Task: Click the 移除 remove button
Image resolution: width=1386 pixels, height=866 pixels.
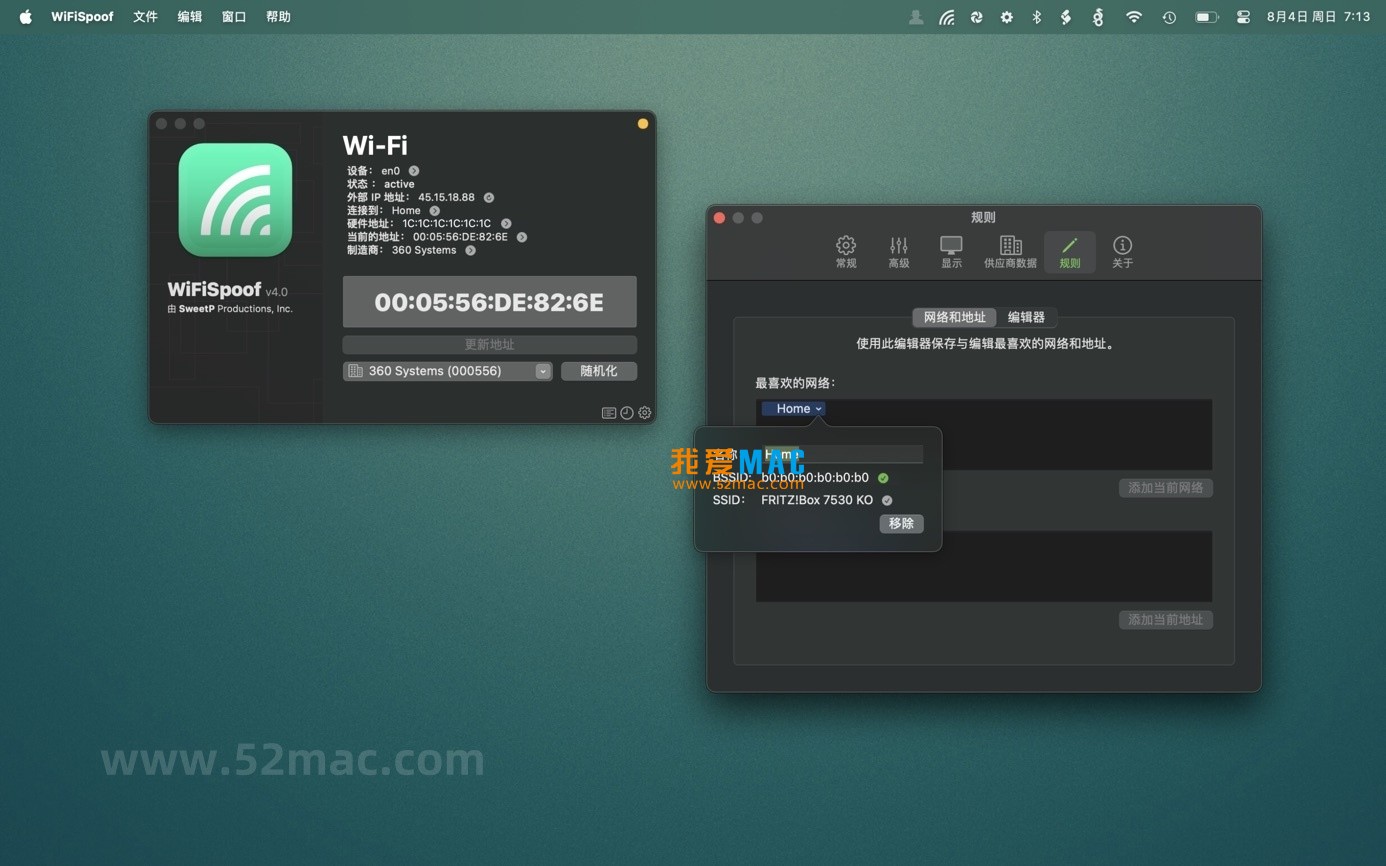Action: (901, 524)
